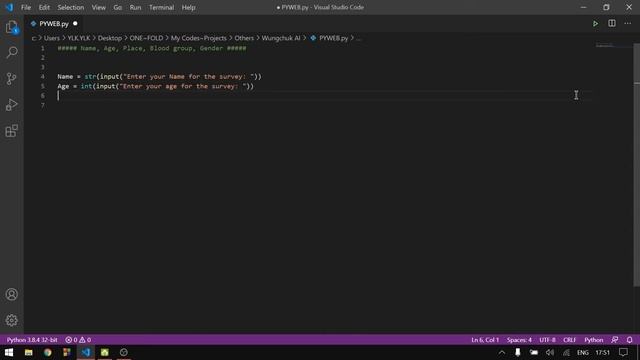Screen dimensions: 640x360
Task: Expand the Desktop breadcrumb
Action: 110,38
